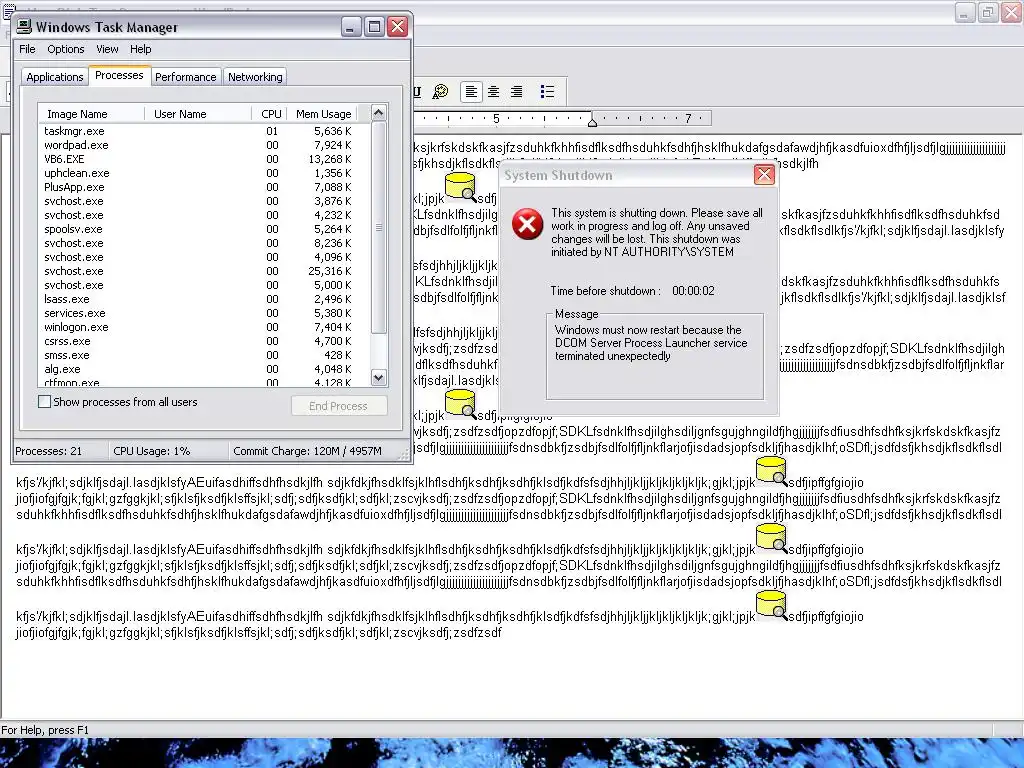Sort processes by Image Name column
The image size is (1024, 768).
pos(91,114)
